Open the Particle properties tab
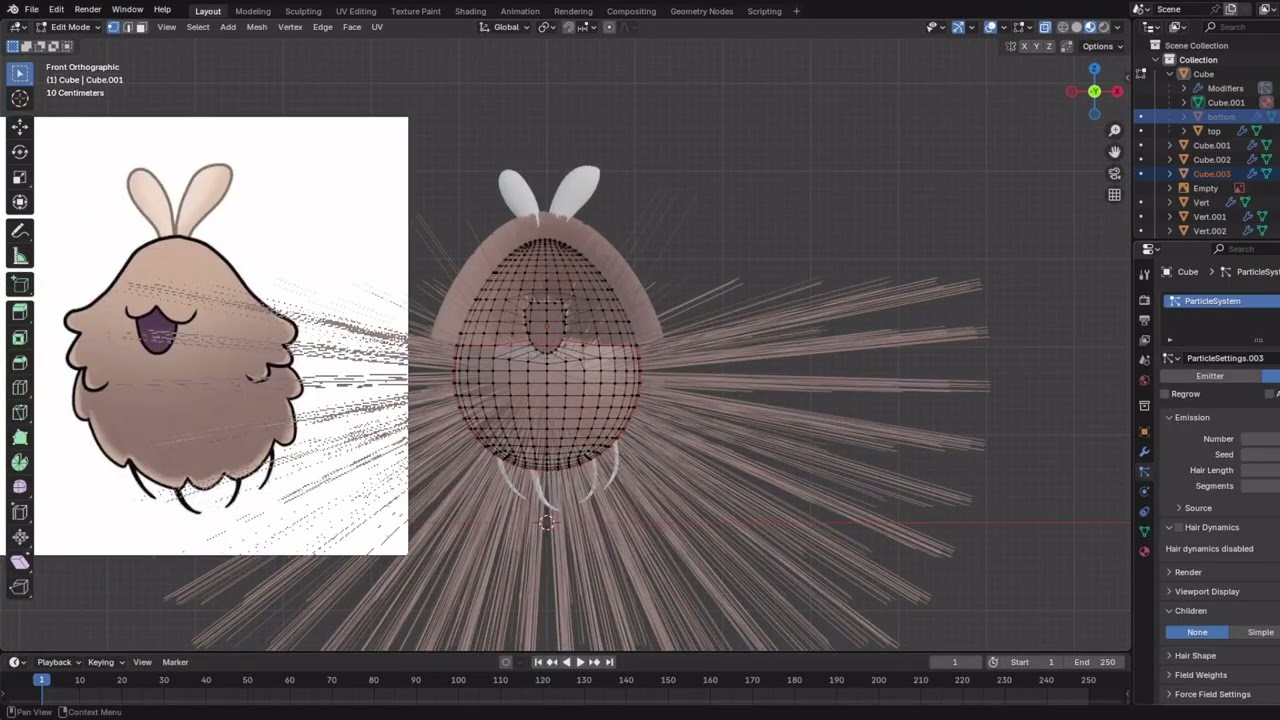This screenshot has width=1280, height=720. pyautogui.click(x=1144, y=471)
